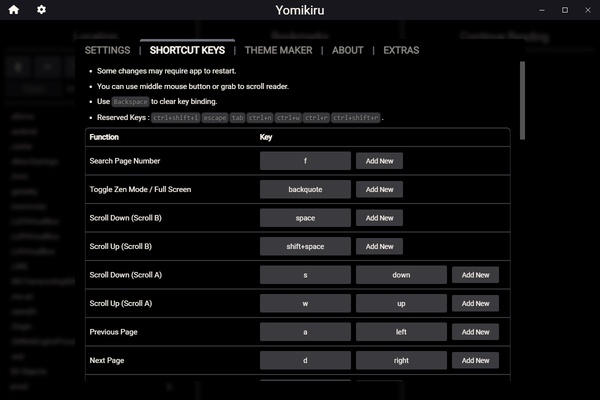Screen dimensions: 600x400
Task: Change the 'up' key binding
Action: pos(401,304)
